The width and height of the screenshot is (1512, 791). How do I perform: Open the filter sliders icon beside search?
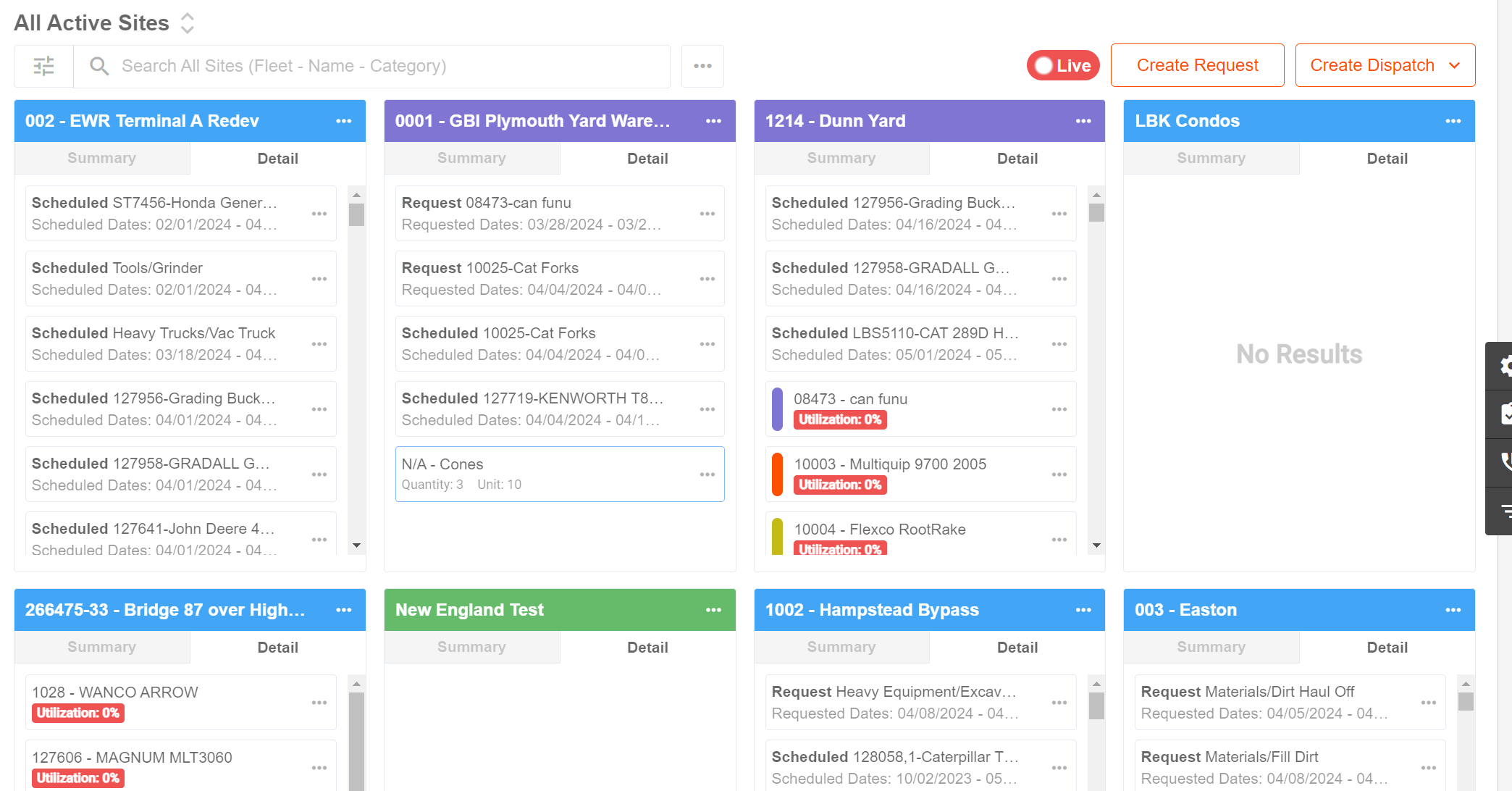43,66
